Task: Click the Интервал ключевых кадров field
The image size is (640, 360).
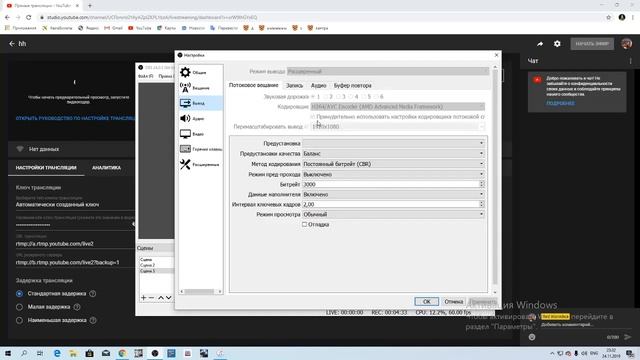Action: (391, 204)
